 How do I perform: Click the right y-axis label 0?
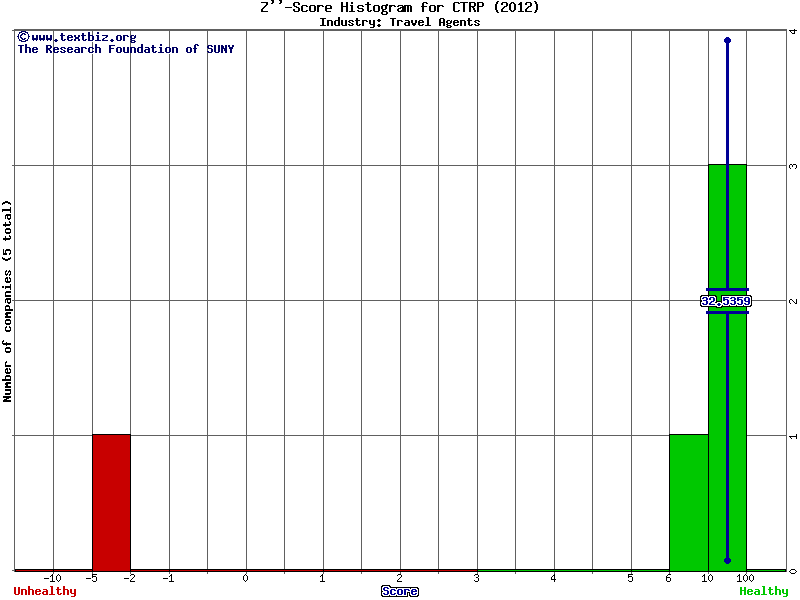pos(793,571)
